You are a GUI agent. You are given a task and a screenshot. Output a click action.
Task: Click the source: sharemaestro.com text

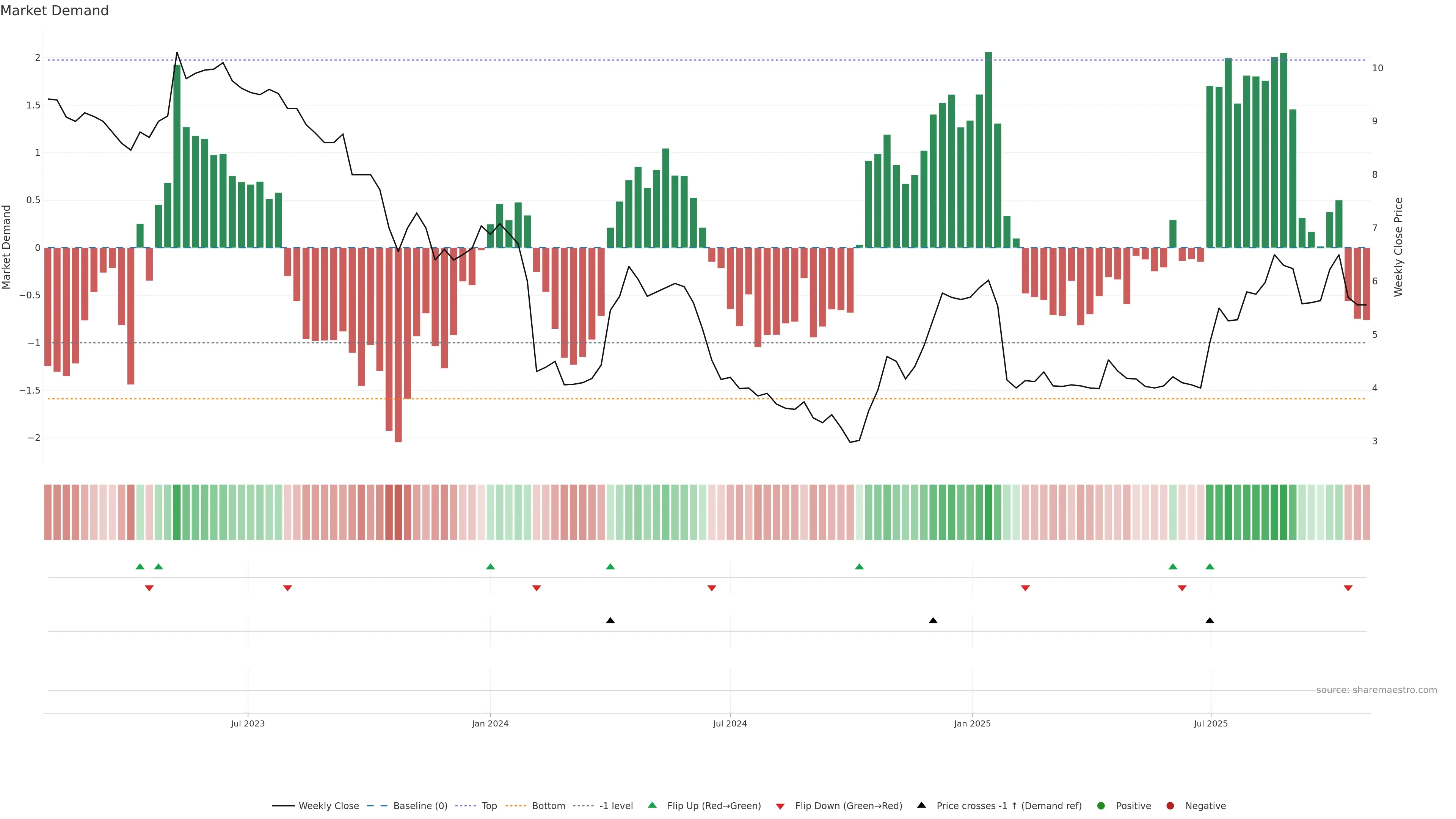(1376, 690)
